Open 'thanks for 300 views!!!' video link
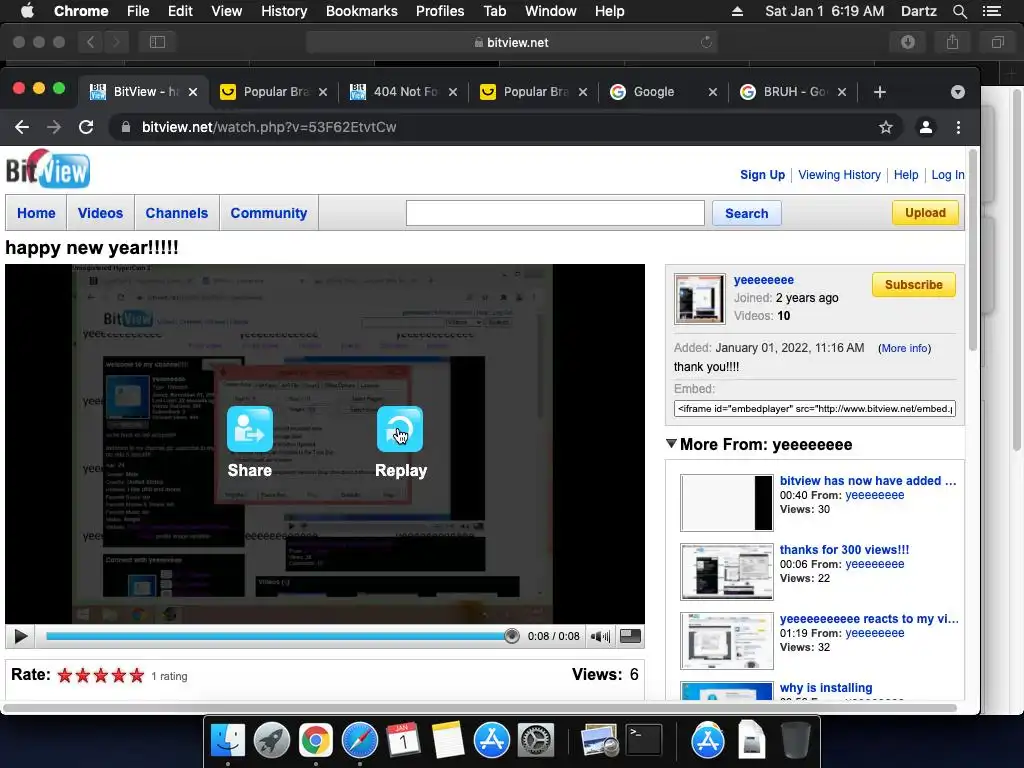The width and height of the screenshot is (1024, 768). (844, 550)
